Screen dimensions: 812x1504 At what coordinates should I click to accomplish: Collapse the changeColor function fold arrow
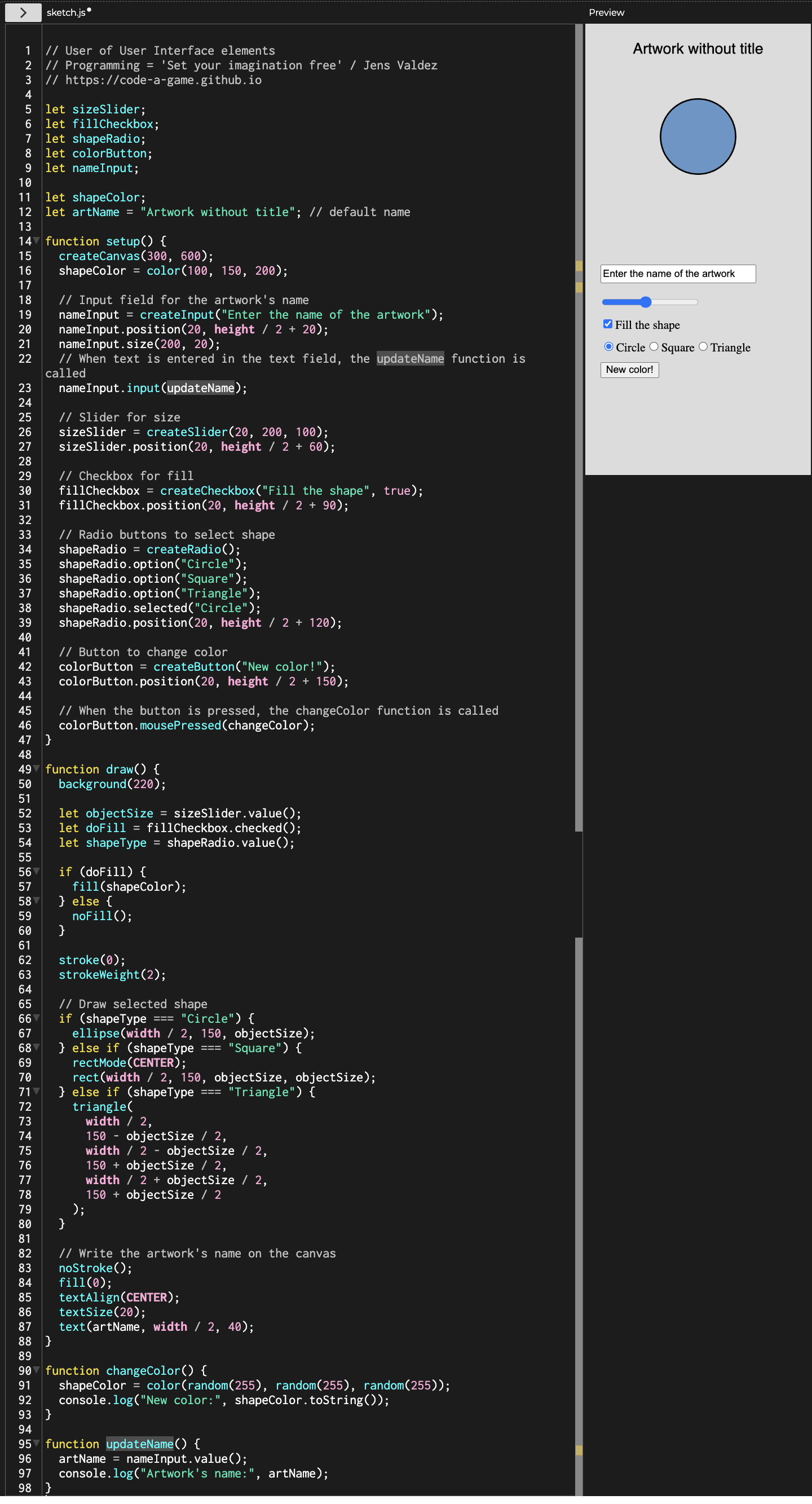coord(37,1370)
